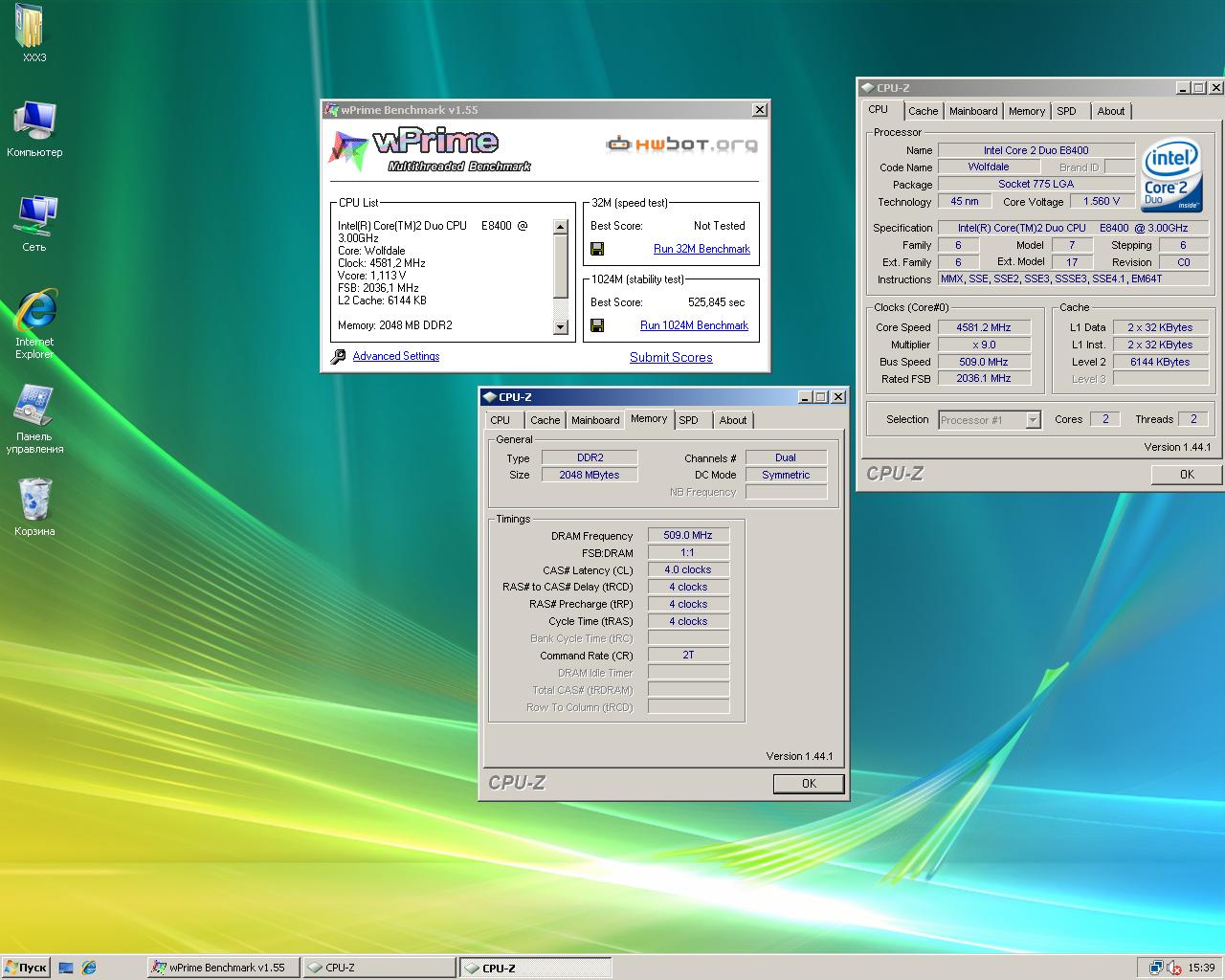Screen dimensions: 1225x980
Task: Select Cache tab in Memory window
Action: (546, 420)
